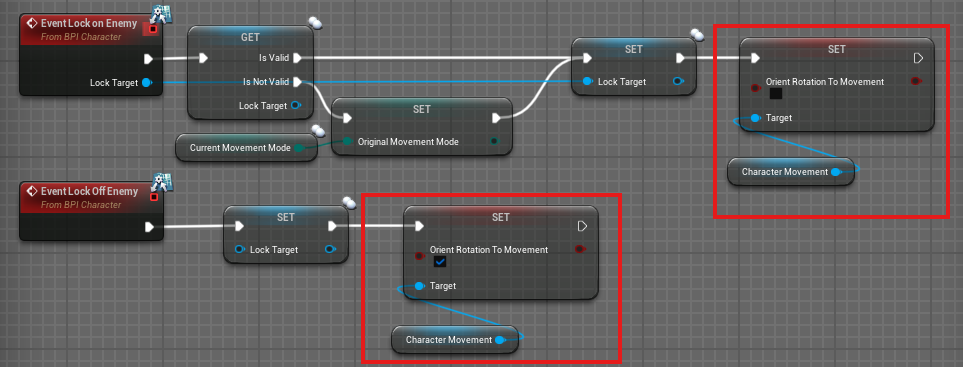
Task: Click the Event Lock Off Enemy diamond icon
Action: pos(33,192)
